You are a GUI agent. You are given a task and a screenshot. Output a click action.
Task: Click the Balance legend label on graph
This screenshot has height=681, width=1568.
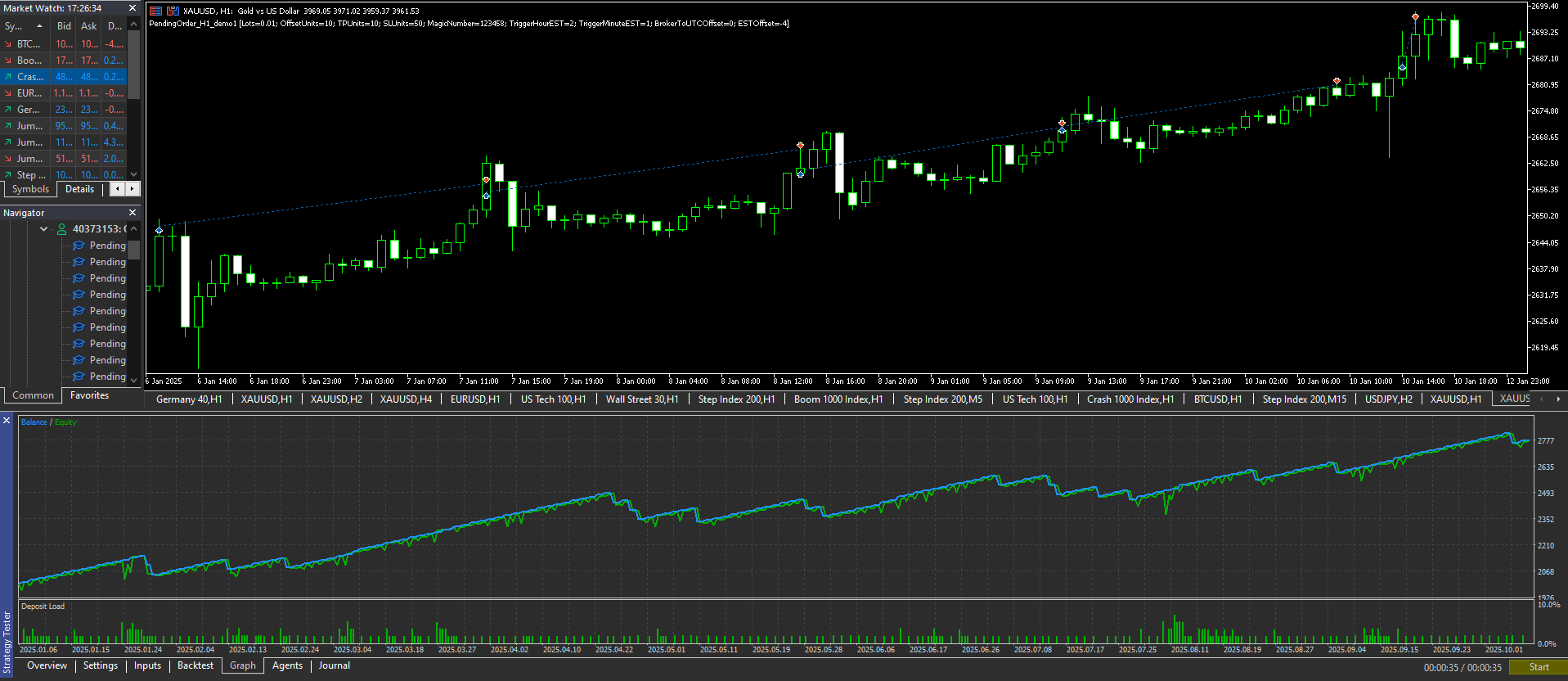[34, 422]
